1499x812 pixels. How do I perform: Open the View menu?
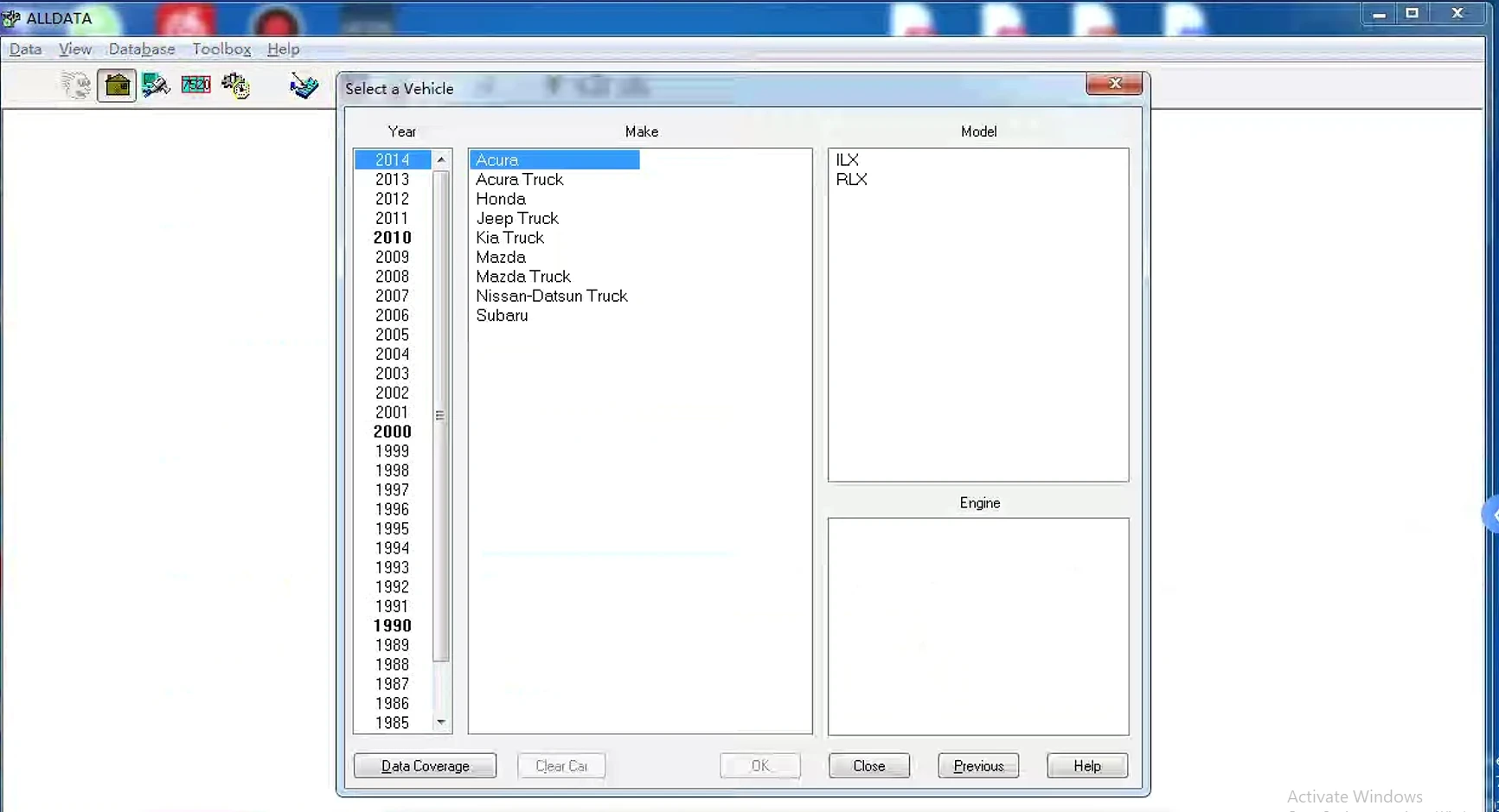click(75, 49)
